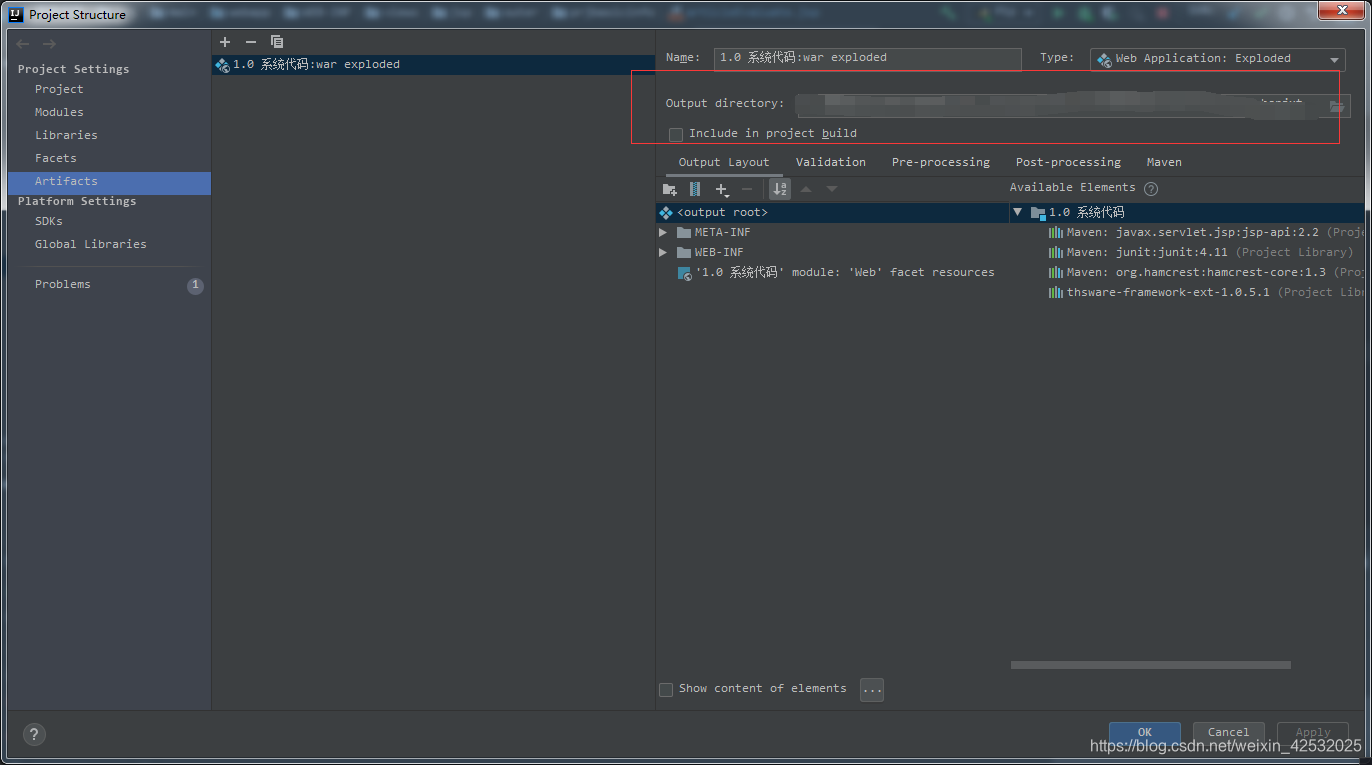The width and height of the screenshot is (1372, 765).
Task: Click the ellipsis button beside Show content
Action: coord(872,689)
